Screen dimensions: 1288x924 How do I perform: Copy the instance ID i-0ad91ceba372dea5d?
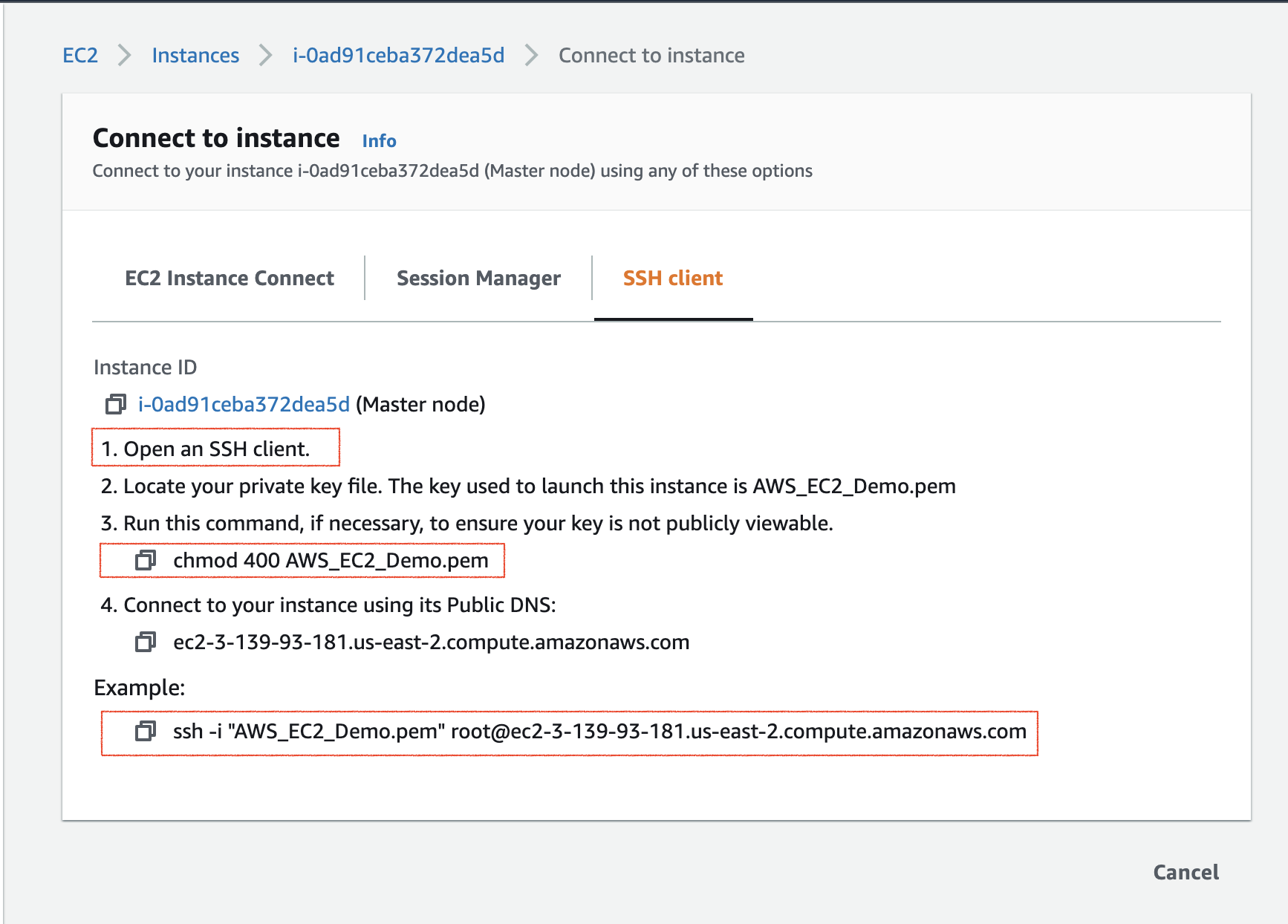point(115,405)
